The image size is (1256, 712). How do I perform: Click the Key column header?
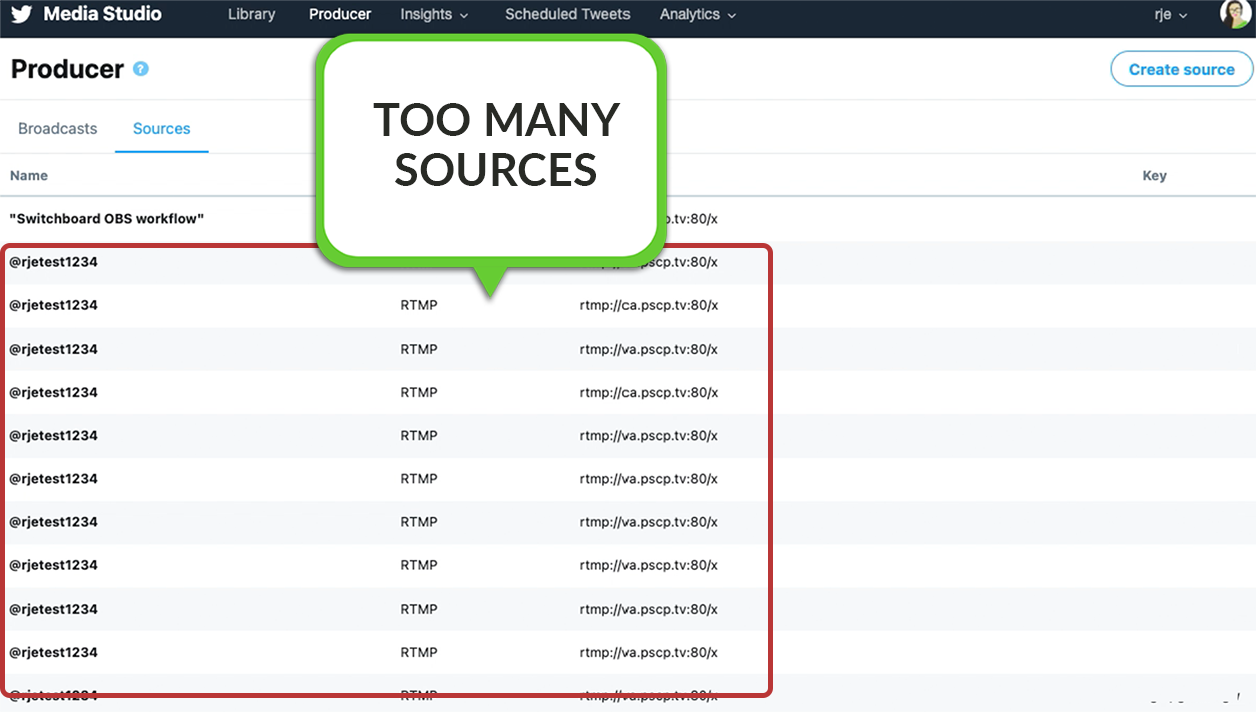pyautogui.click(x=1154, y=175)
